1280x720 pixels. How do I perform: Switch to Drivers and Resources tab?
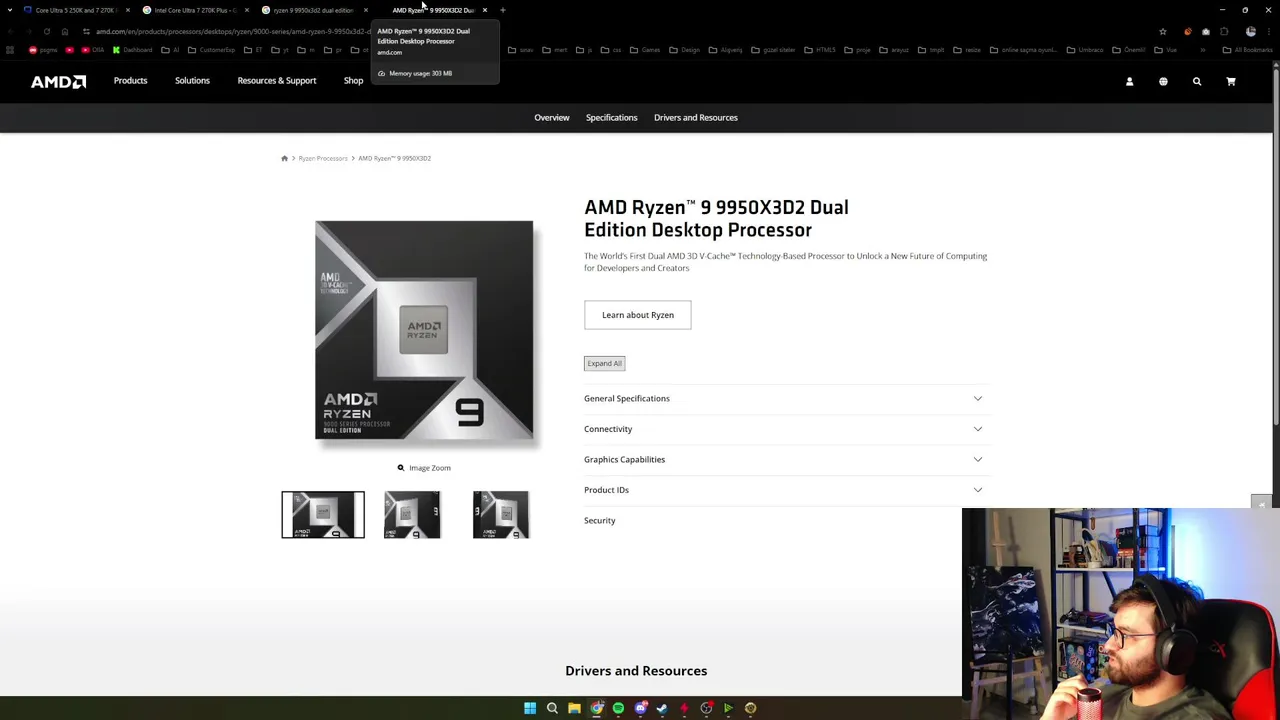pos(696,118)
